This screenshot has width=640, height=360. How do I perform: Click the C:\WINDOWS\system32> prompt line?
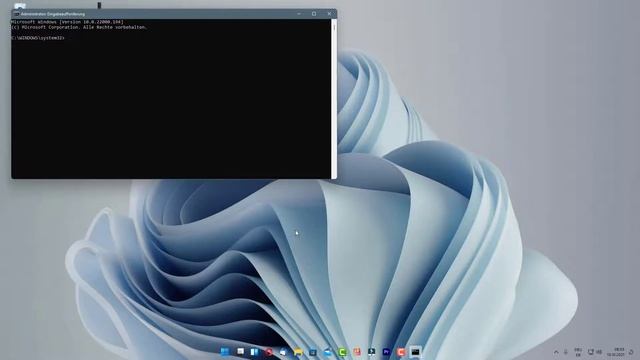[x=38, y=38]
